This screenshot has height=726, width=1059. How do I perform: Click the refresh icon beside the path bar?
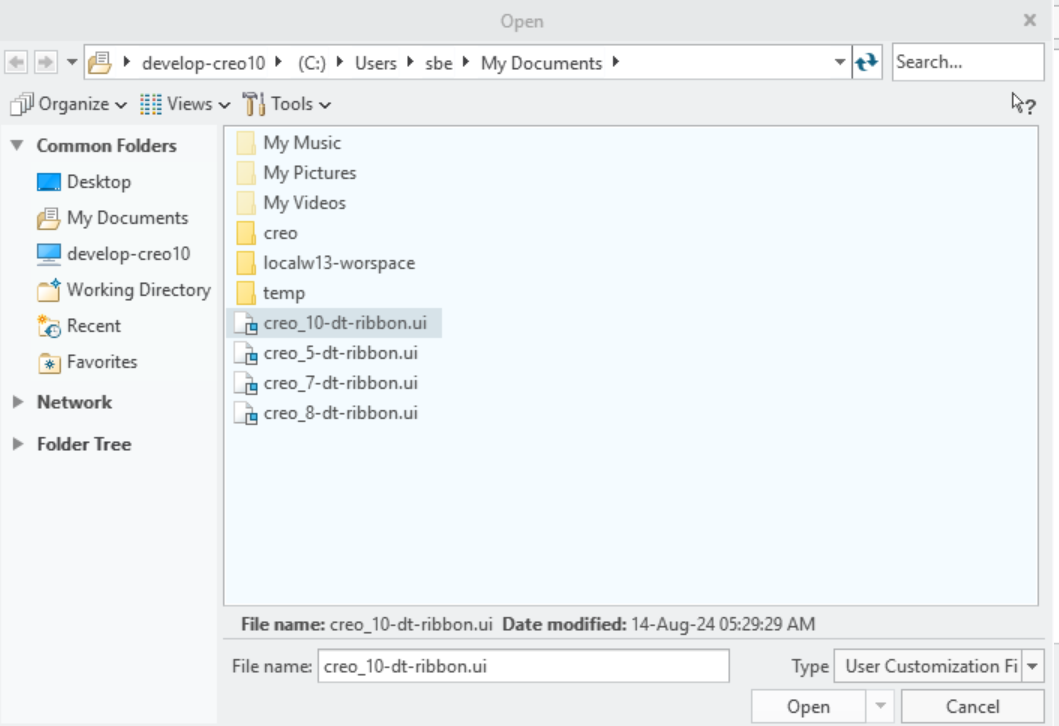866,63
